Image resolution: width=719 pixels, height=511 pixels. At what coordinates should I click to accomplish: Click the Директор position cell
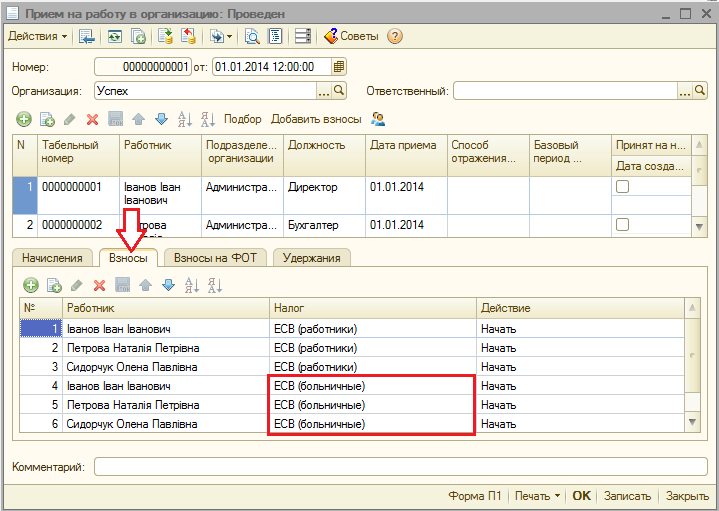(x=324, y=196)
